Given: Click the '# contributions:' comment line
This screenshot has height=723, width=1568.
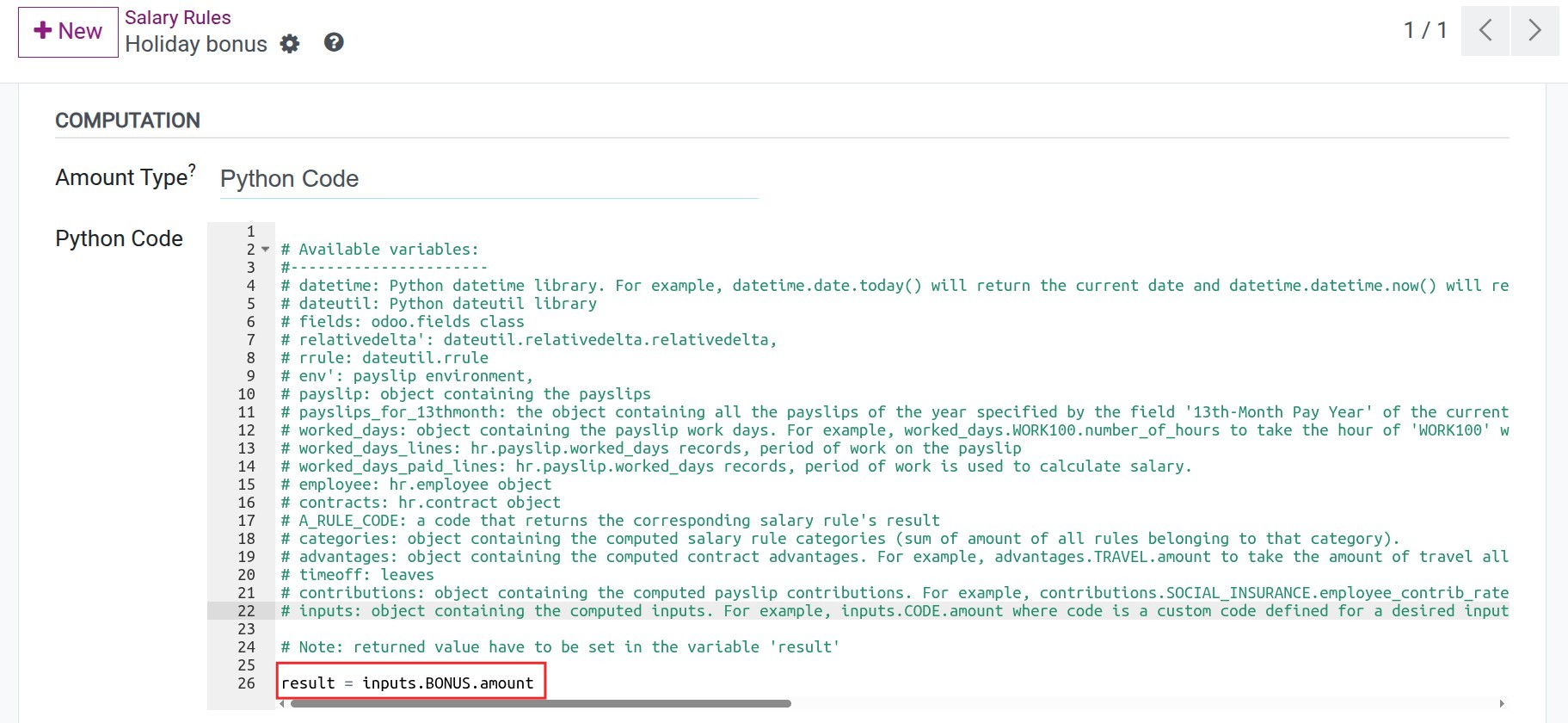Looking at the screenshot, I should [895, 593].
